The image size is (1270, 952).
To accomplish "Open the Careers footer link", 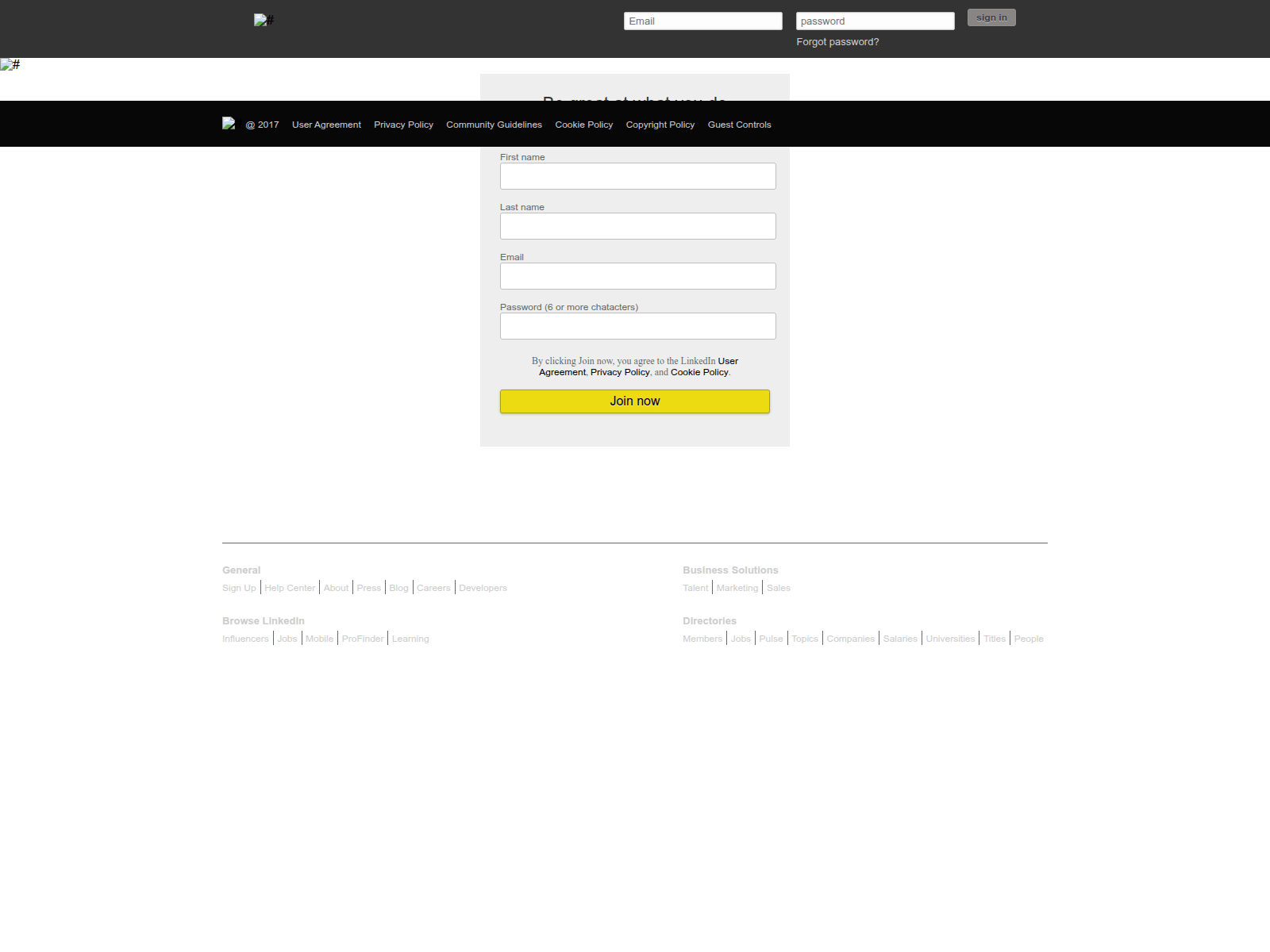I will tap(433, 588).
